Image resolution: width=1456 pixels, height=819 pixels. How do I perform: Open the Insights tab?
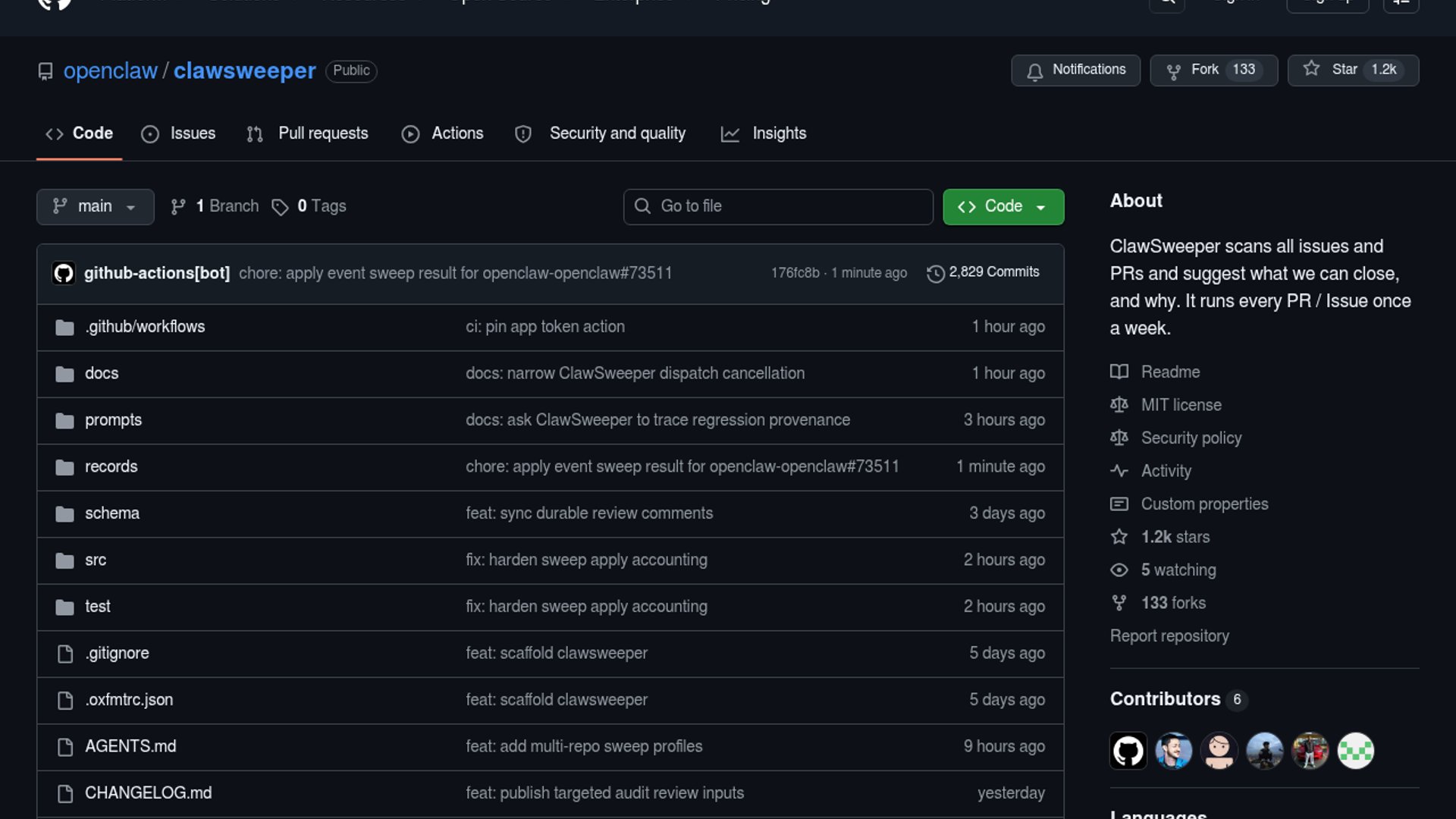click(764, 133)
